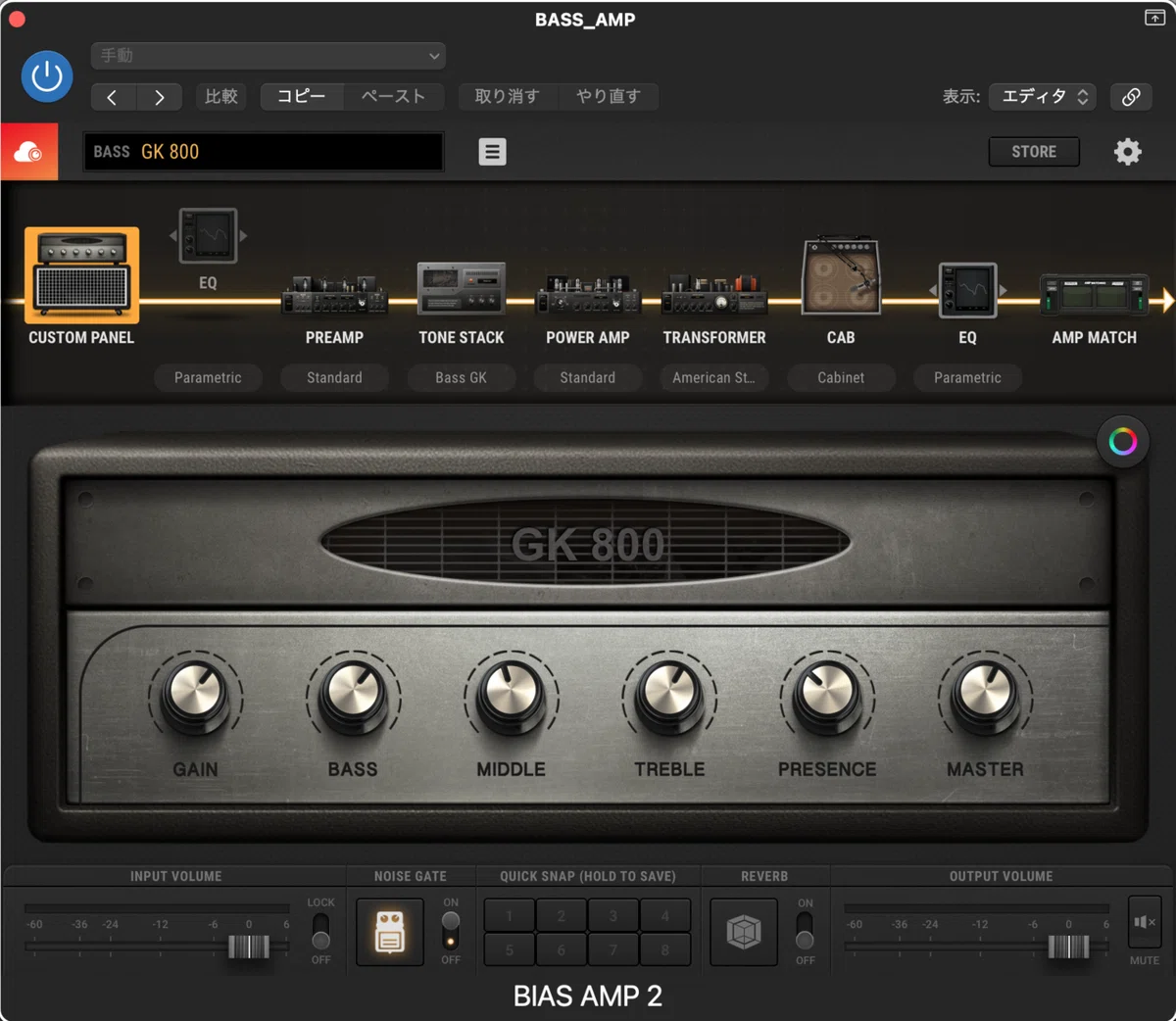The width and height of the screenshot is (1176, 1021).
Task: Click the GAIN knob
Action: tap(195, 698)
